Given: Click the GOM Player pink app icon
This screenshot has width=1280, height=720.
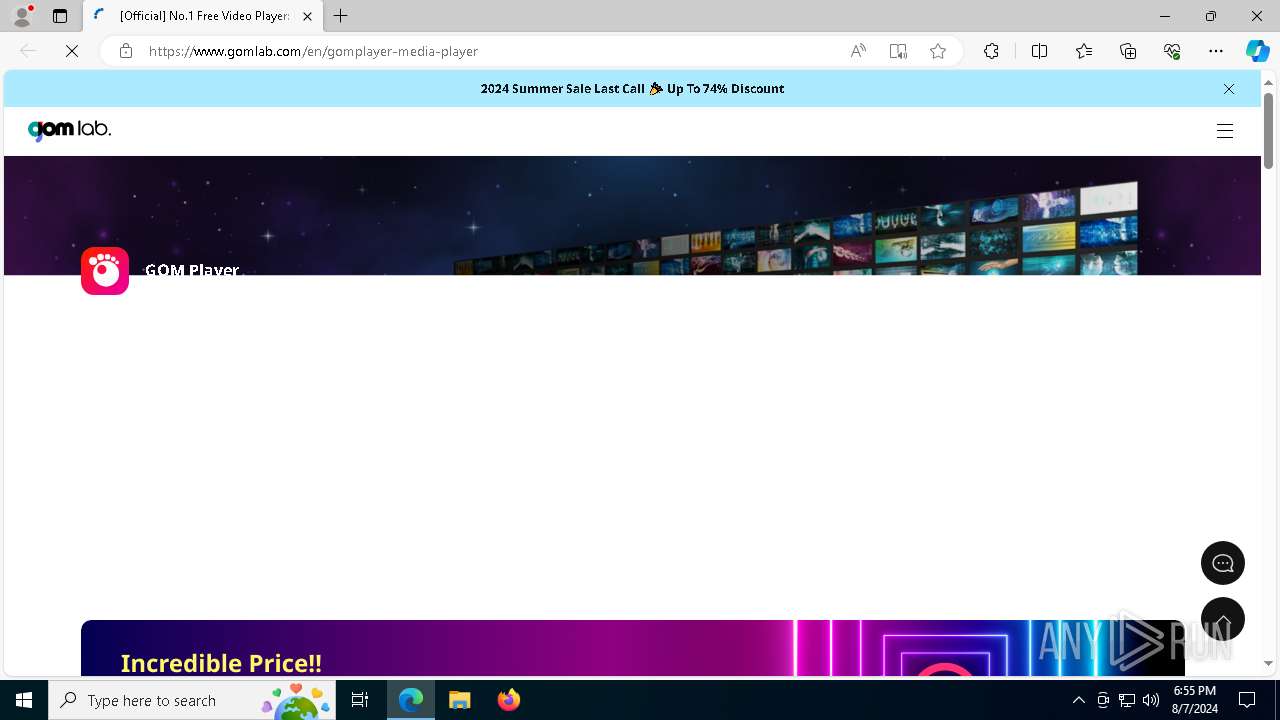Looking at the screenshot, I should (x=105, y=271).
